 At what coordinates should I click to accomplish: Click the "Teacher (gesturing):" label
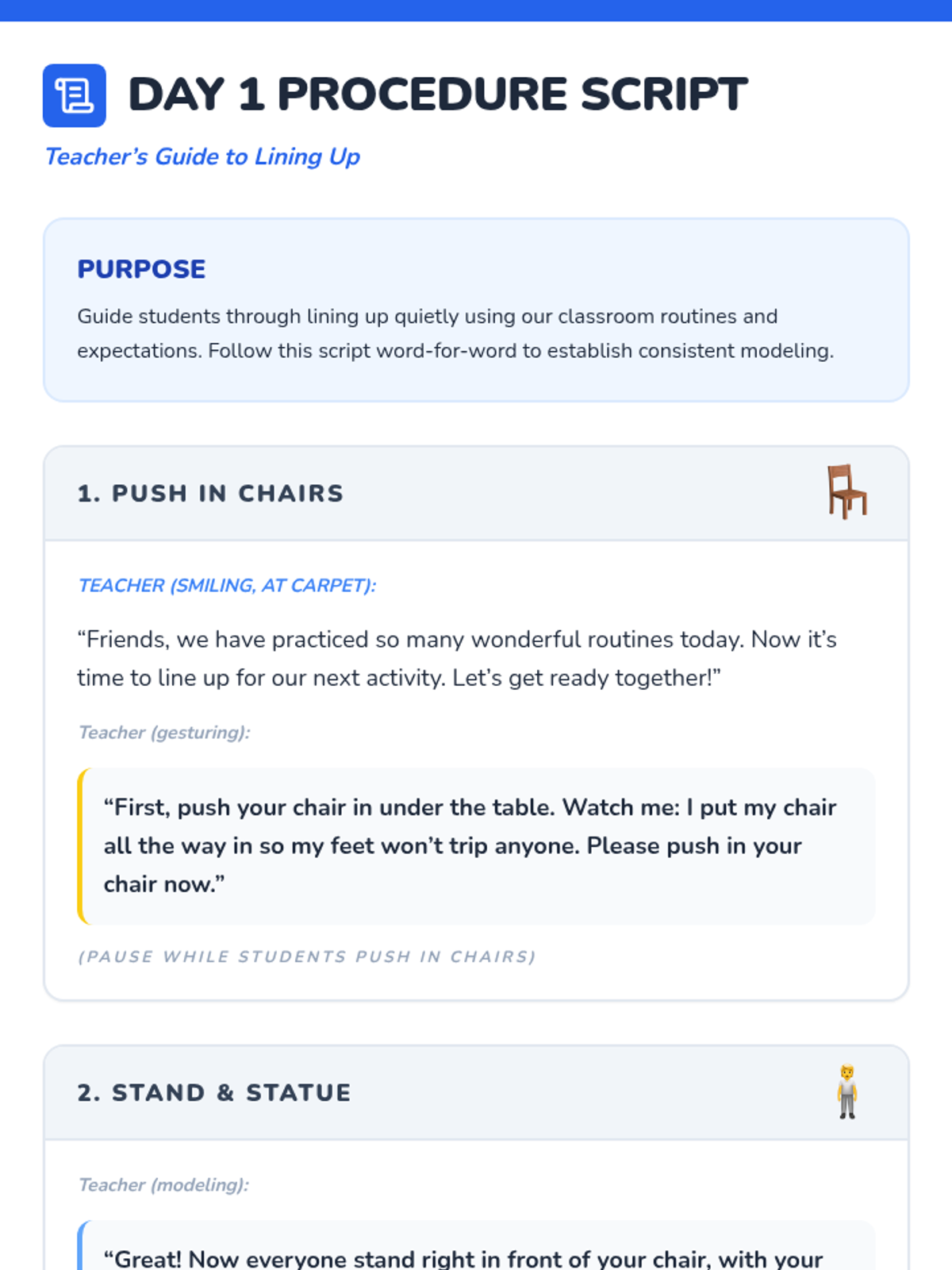coord(164,732)
